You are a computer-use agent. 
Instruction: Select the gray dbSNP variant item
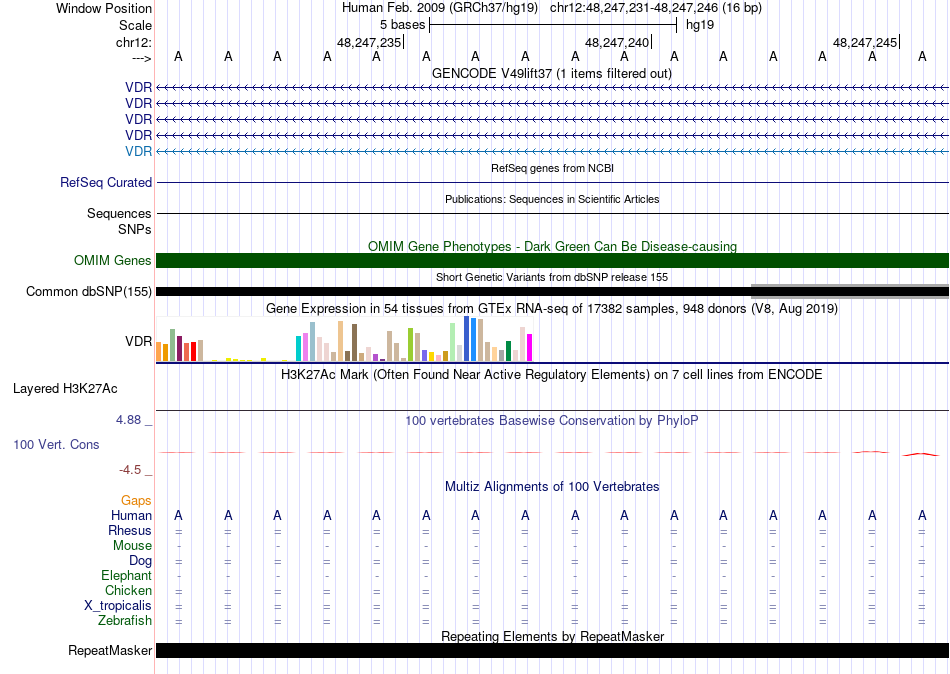coord(850,292)
